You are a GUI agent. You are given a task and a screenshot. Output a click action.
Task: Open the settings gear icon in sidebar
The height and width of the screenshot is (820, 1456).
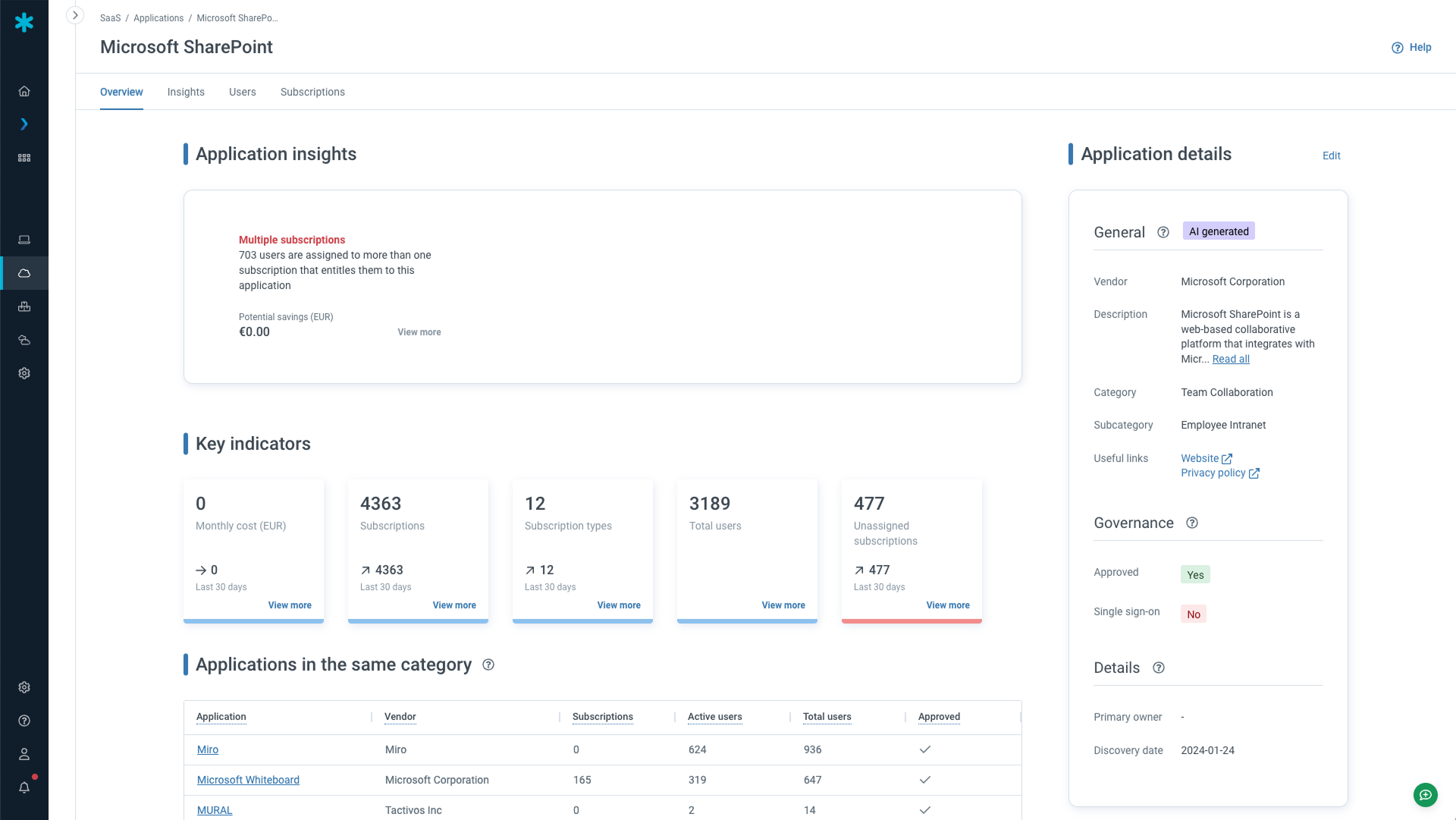pyautogui.click(x=24, y=373)
